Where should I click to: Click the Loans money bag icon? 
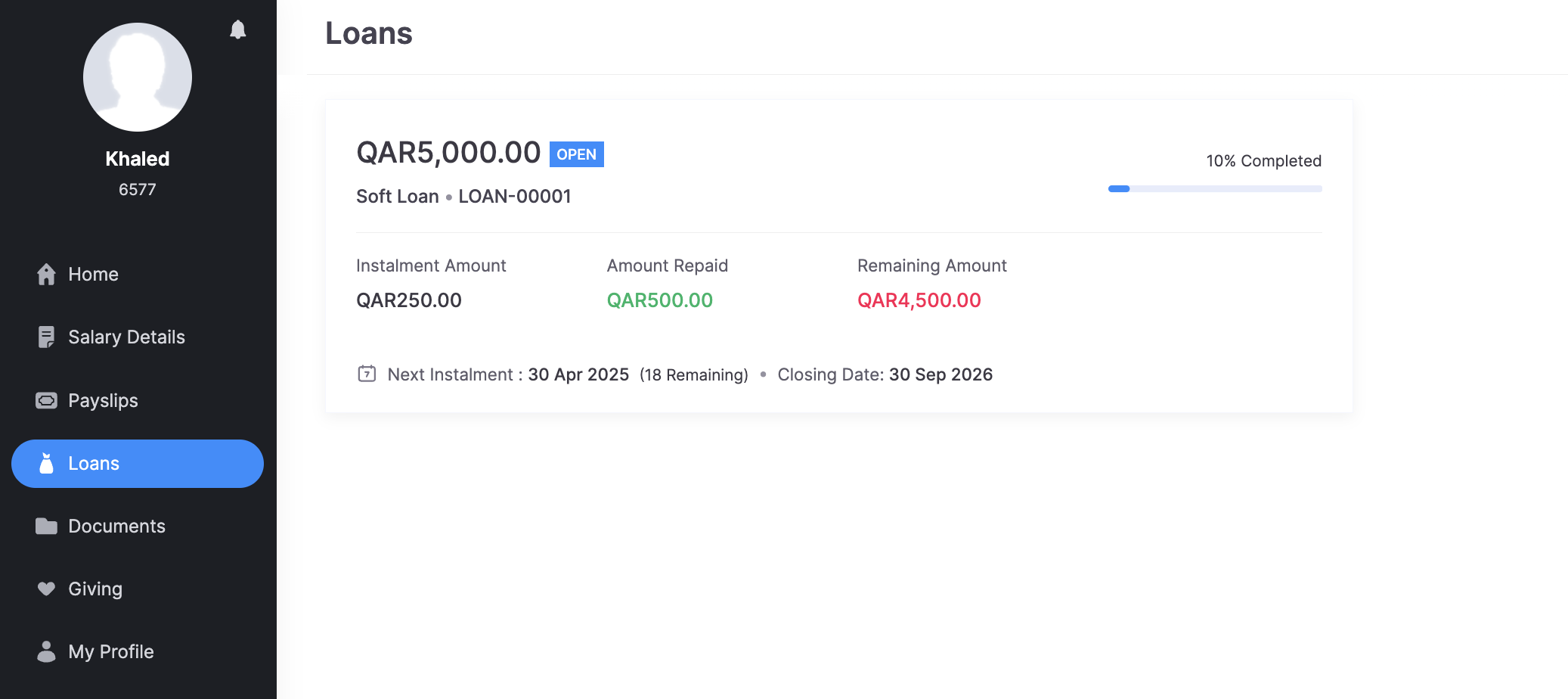click(x=46, y=463)
